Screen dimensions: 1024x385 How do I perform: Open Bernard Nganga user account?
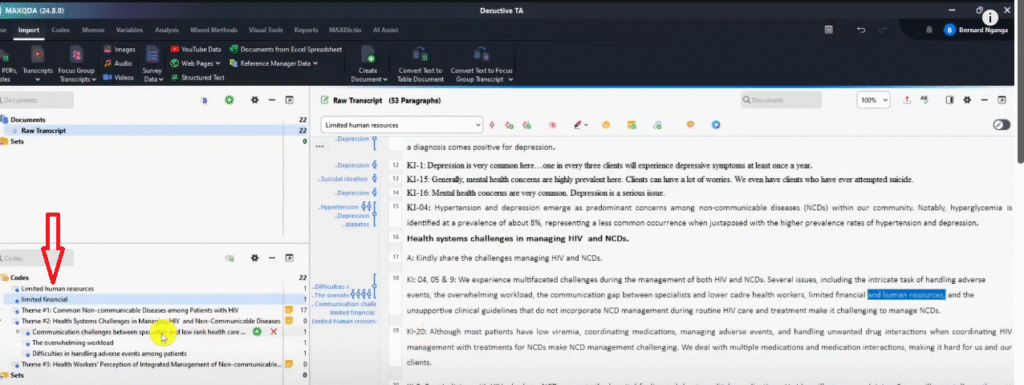click(975, 30)
